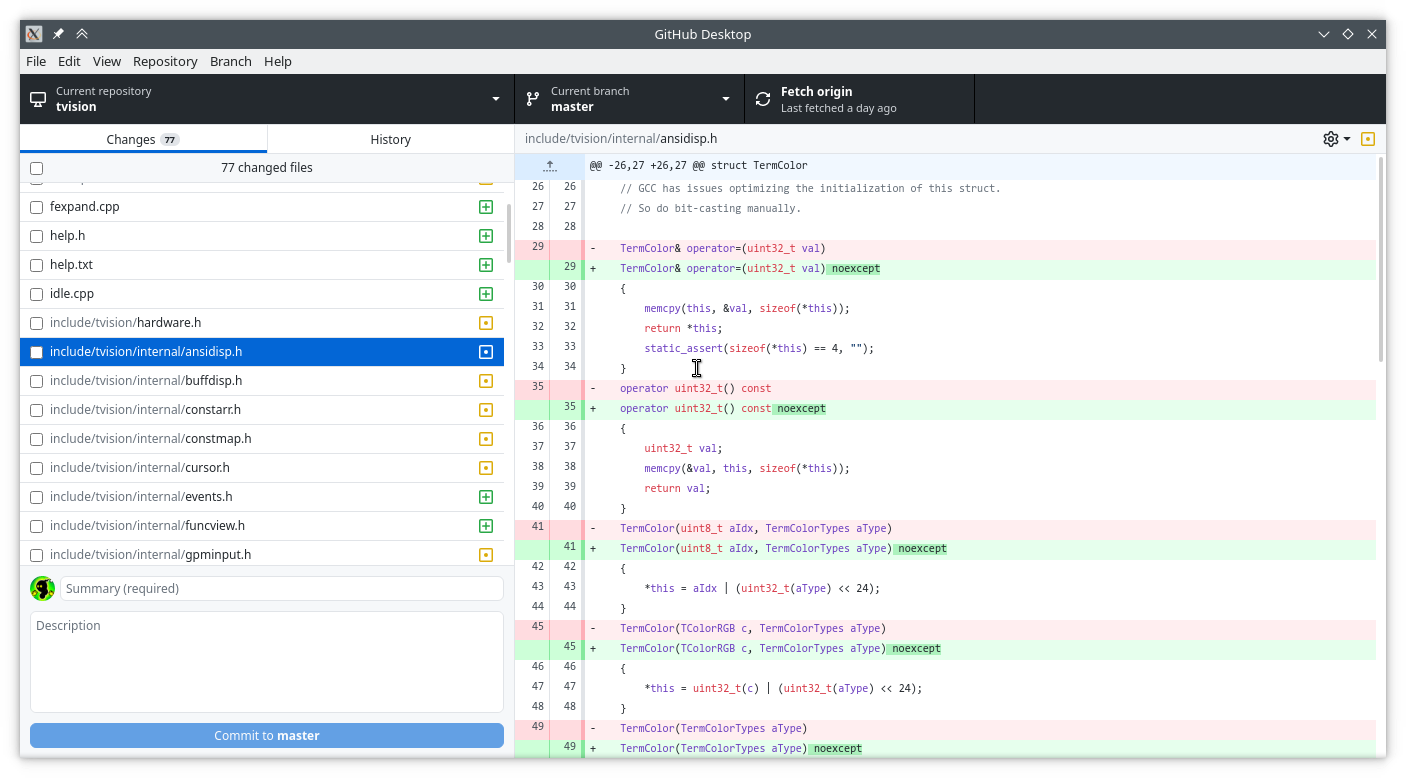Click the added status icon for help.h
This screenshot has width=1406, height=778.
[x=486, y=236]
